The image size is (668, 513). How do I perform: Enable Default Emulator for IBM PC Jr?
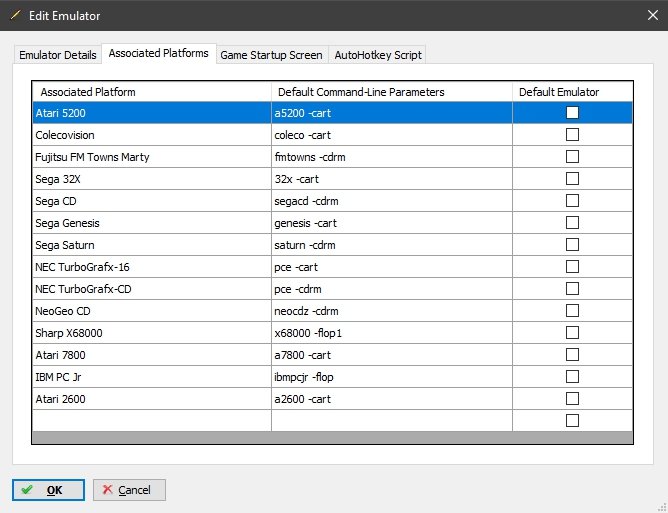572,377
